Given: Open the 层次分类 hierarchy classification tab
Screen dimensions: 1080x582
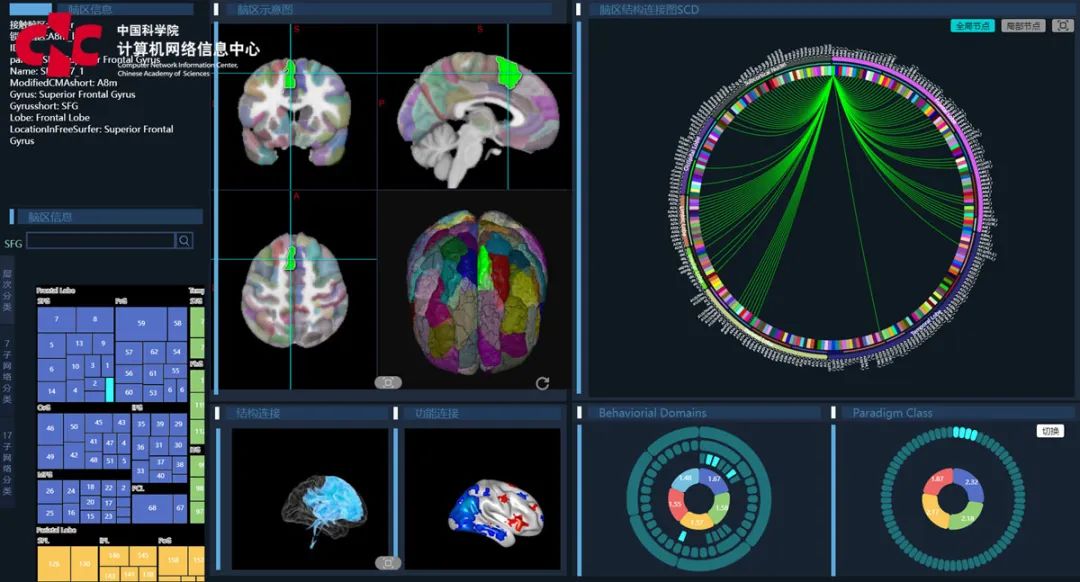Looking at the screenshot, I should 7,289.
